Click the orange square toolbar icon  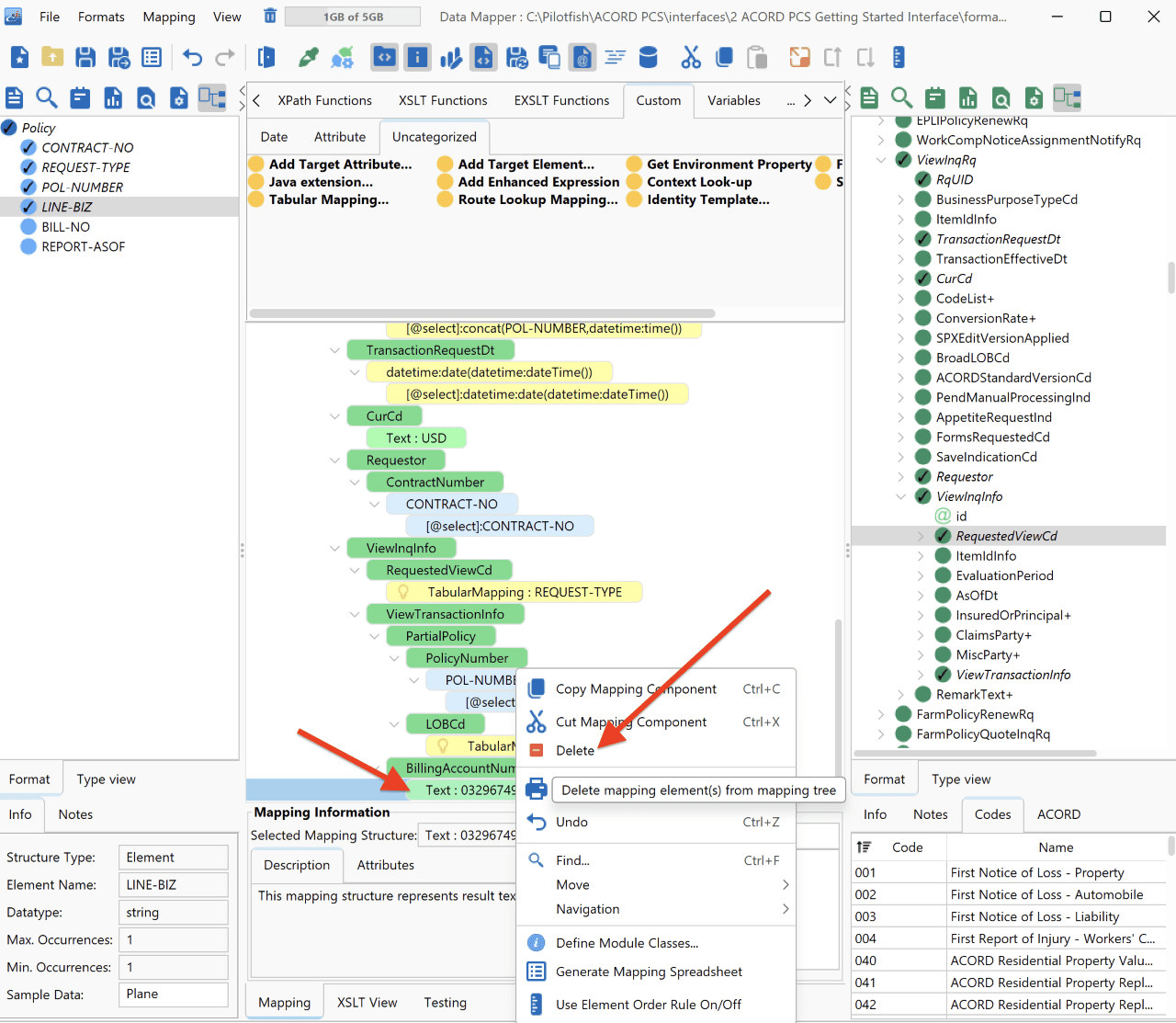coord(799,57)
